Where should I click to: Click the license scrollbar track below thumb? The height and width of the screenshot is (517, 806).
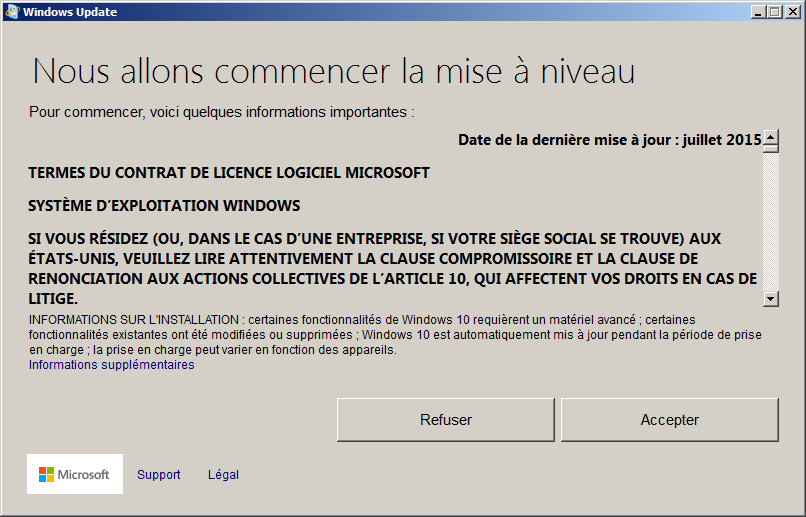click(771, 222)
